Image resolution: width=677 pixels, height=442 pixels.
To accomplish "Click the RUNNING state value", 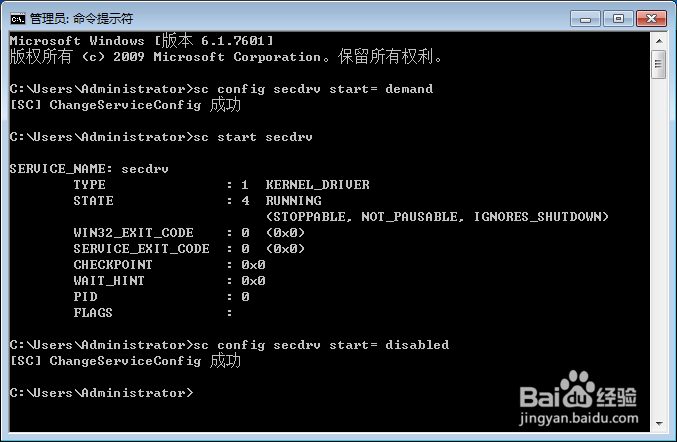I will tap(294, 201).
